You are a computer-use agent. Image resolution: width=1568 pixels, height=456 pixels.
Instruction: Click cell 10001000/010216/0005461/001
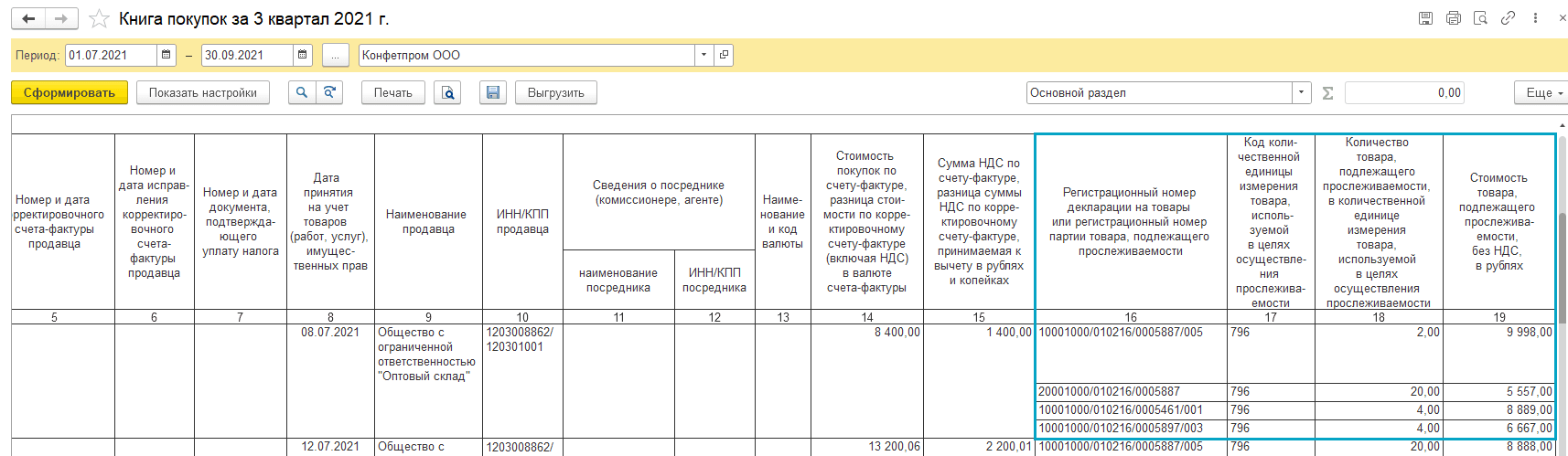tap(1131, 410)
